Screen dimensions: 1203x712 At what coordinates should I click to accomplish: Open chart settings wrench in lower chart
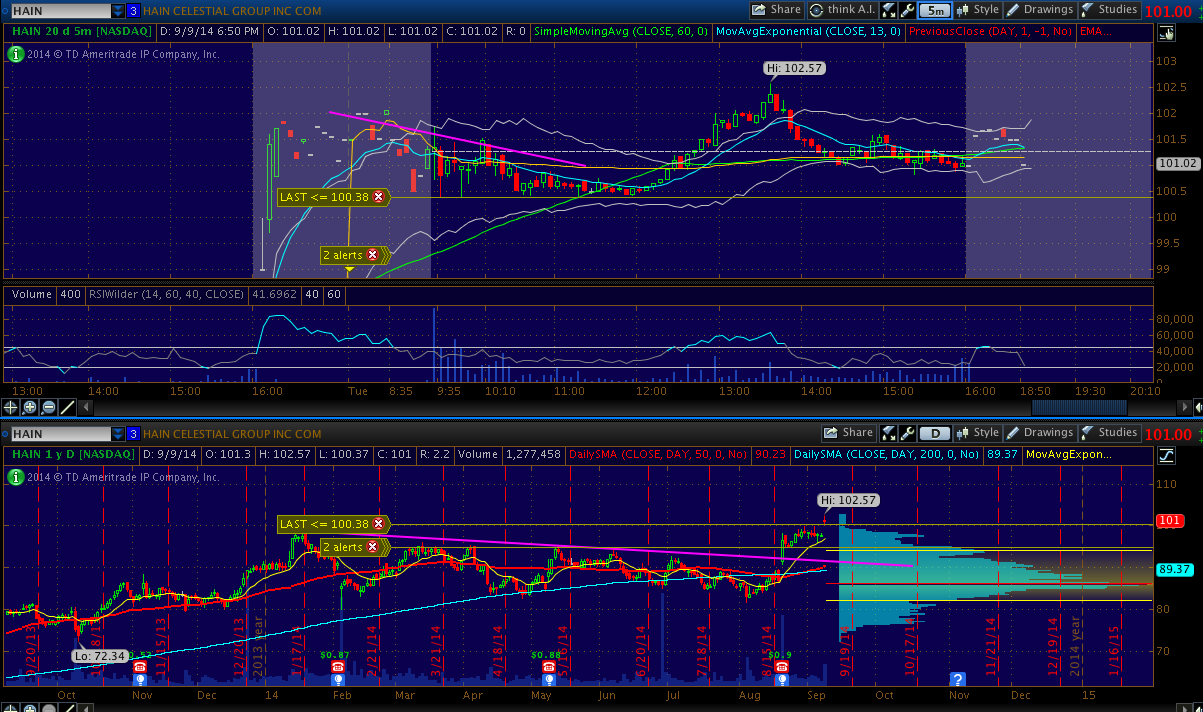click(908, 433)
